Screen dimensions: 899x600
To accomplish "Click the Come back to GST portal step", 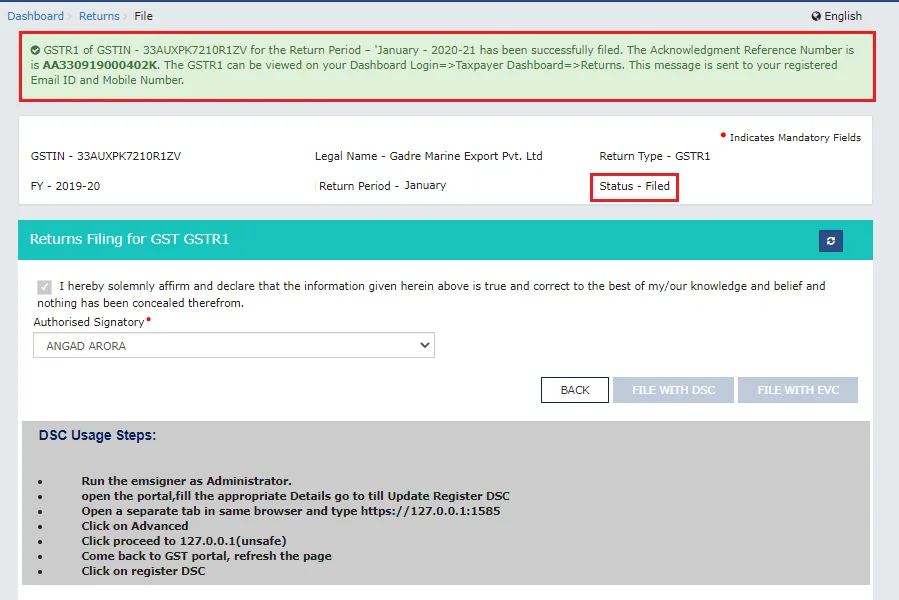I will click(206, 556).
